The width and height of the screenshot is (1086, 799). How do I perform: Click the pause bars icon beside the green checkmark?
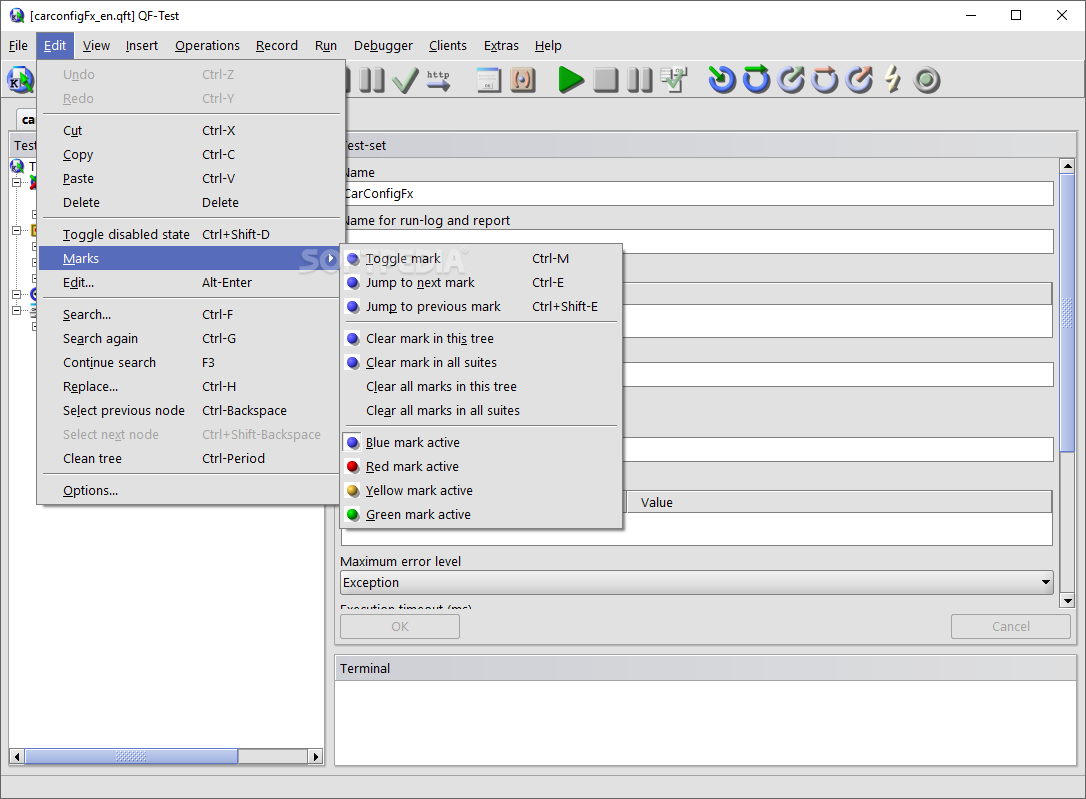tap(371, 80)
